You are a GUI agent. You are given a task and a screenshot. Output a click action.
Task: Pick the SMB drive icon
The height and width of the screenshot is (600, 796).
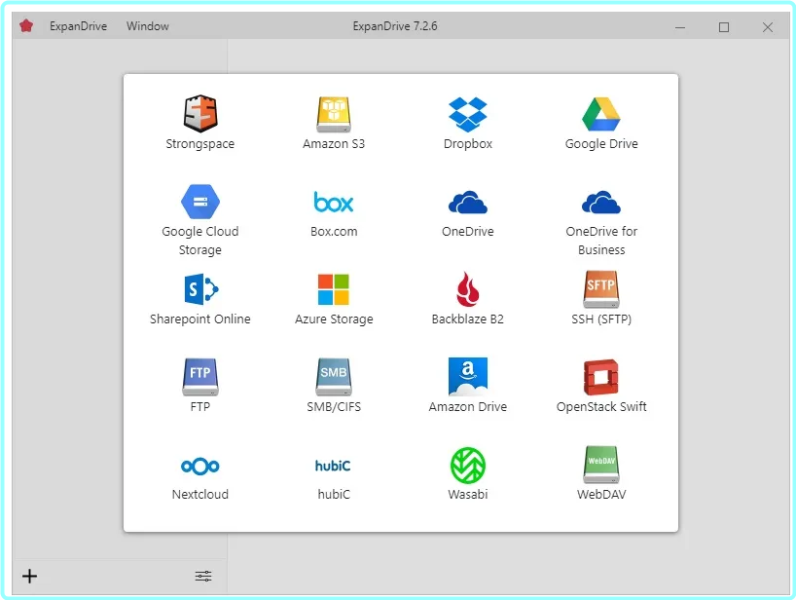click(x=334, y=377)
